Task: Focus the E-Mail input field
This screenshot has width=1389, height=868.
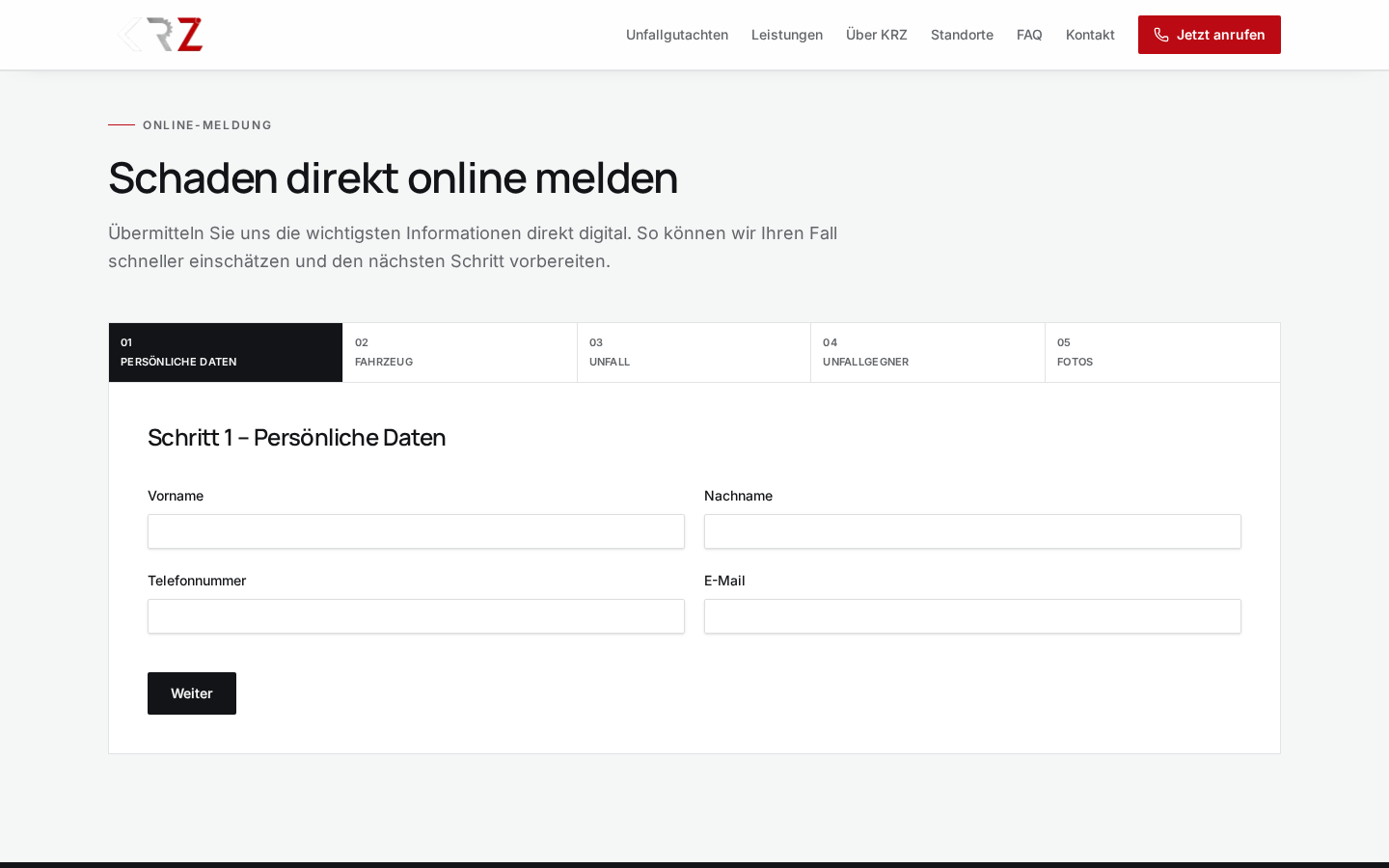Action: point(972,616)
